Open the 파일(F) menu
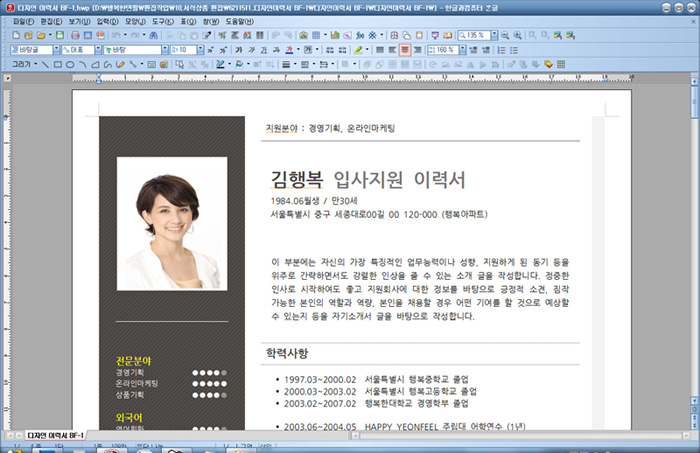 tap(23, 21)
